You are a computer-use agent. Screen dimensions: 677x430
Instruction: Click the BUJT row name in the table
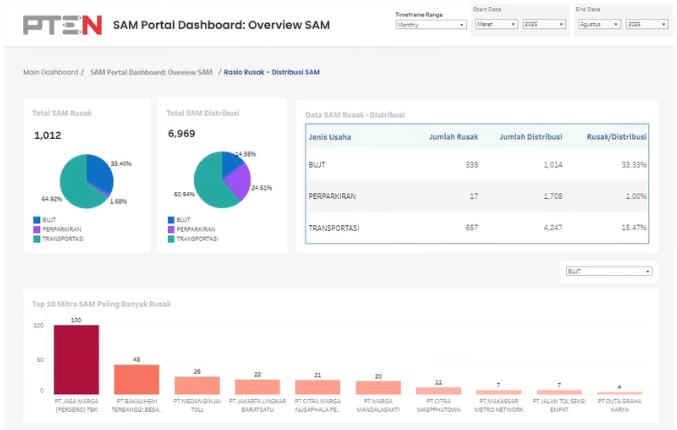[x=317, y=165]
